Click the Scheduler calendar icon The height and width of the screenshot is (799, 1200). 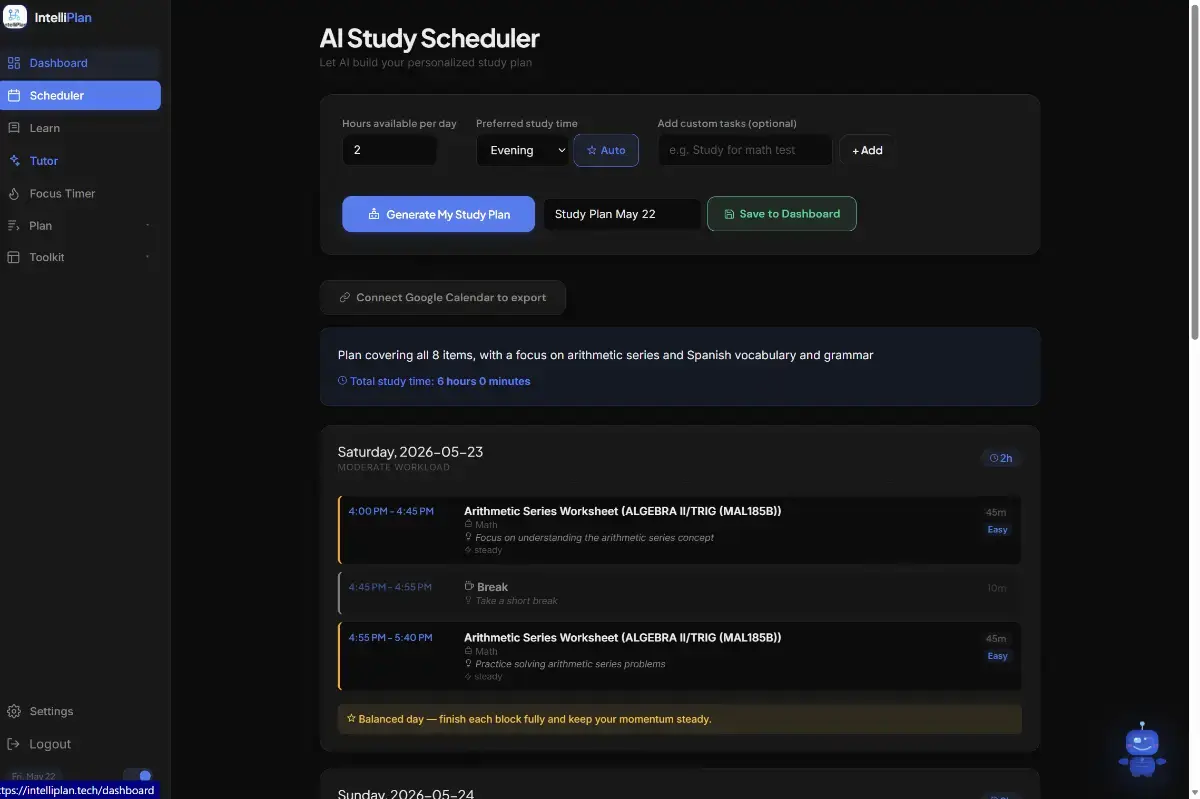(14, 96)
